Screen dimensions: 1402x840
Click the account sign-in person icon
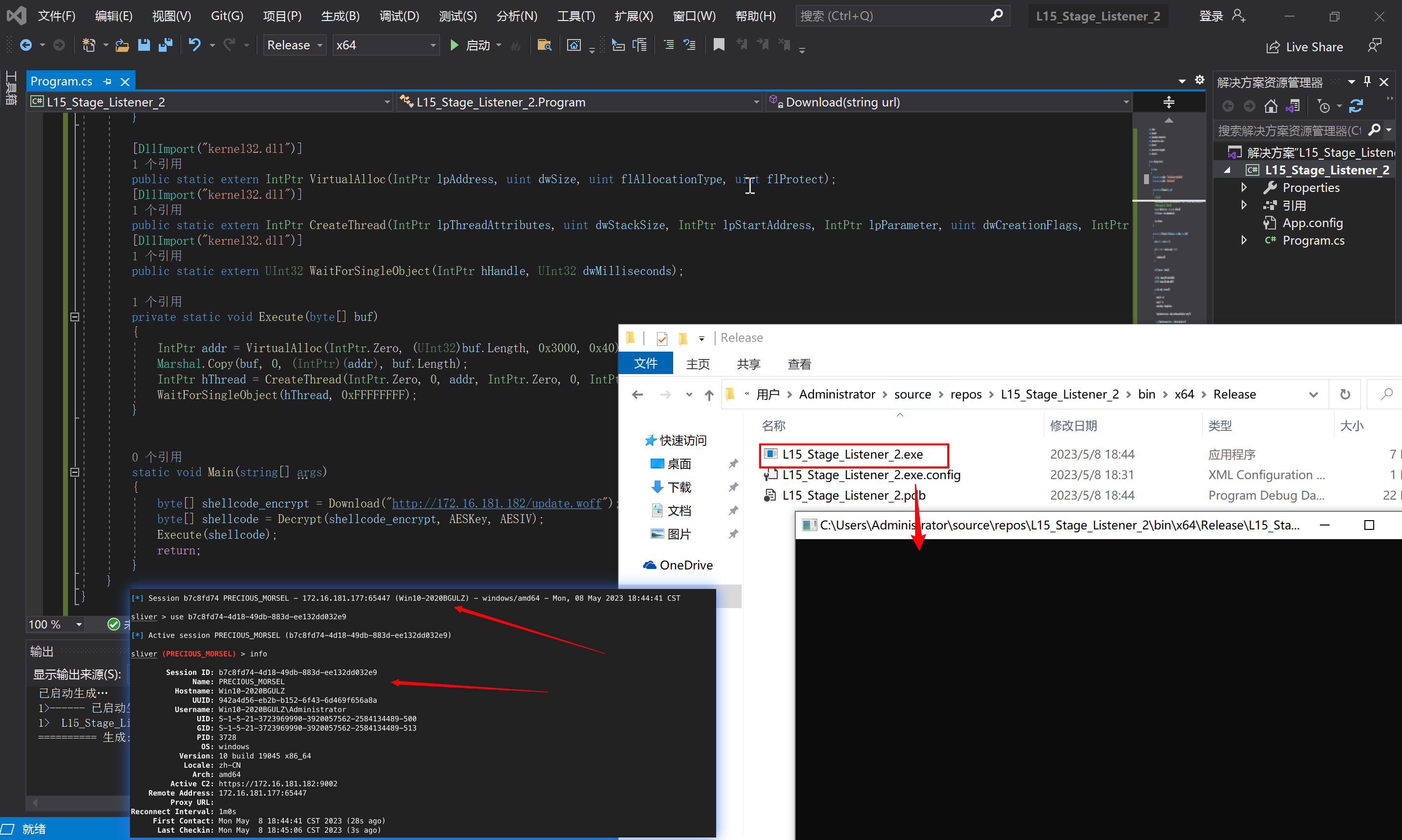click(1238, 16)
